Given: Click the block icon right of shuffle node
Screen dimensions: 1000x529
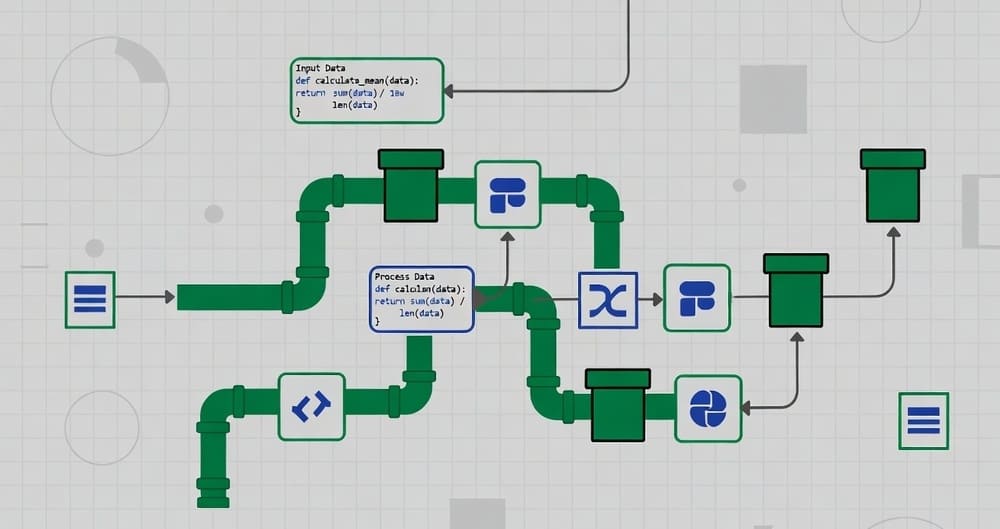Looking at the screenshot, I should pyautogui.click(x=697, y=299).
